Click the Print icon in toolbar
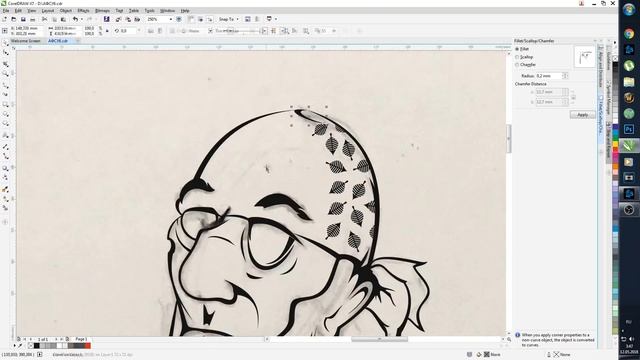Viewport: 640px width, 360px height. [33, 19]
